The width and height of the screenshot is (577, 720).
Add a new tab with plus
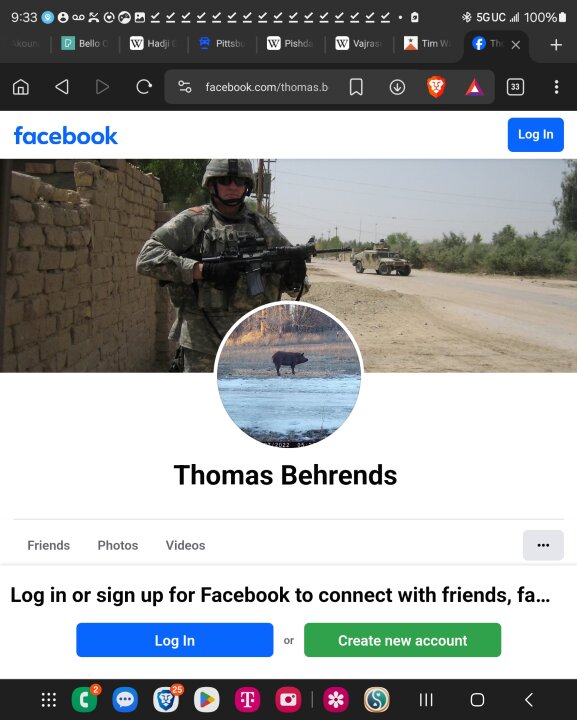(556, 45)
